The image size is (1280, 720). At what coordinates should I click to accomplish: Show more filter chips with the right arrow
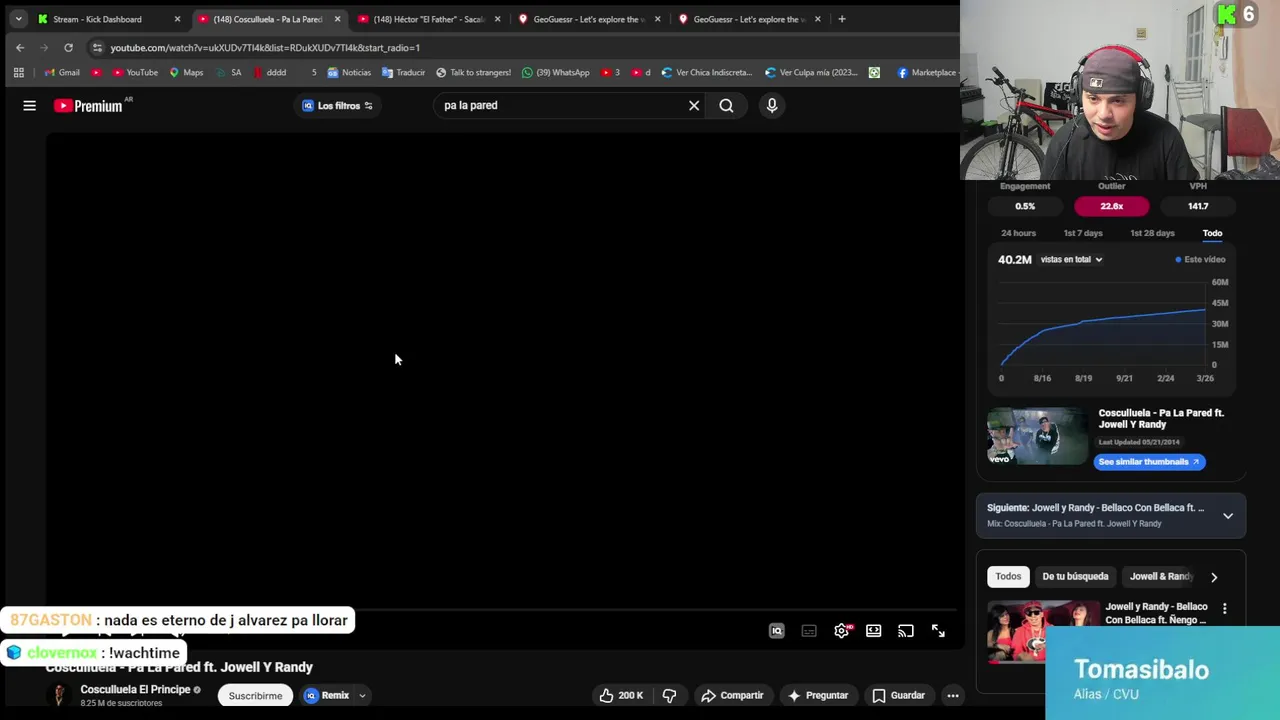click(1214, 577)
